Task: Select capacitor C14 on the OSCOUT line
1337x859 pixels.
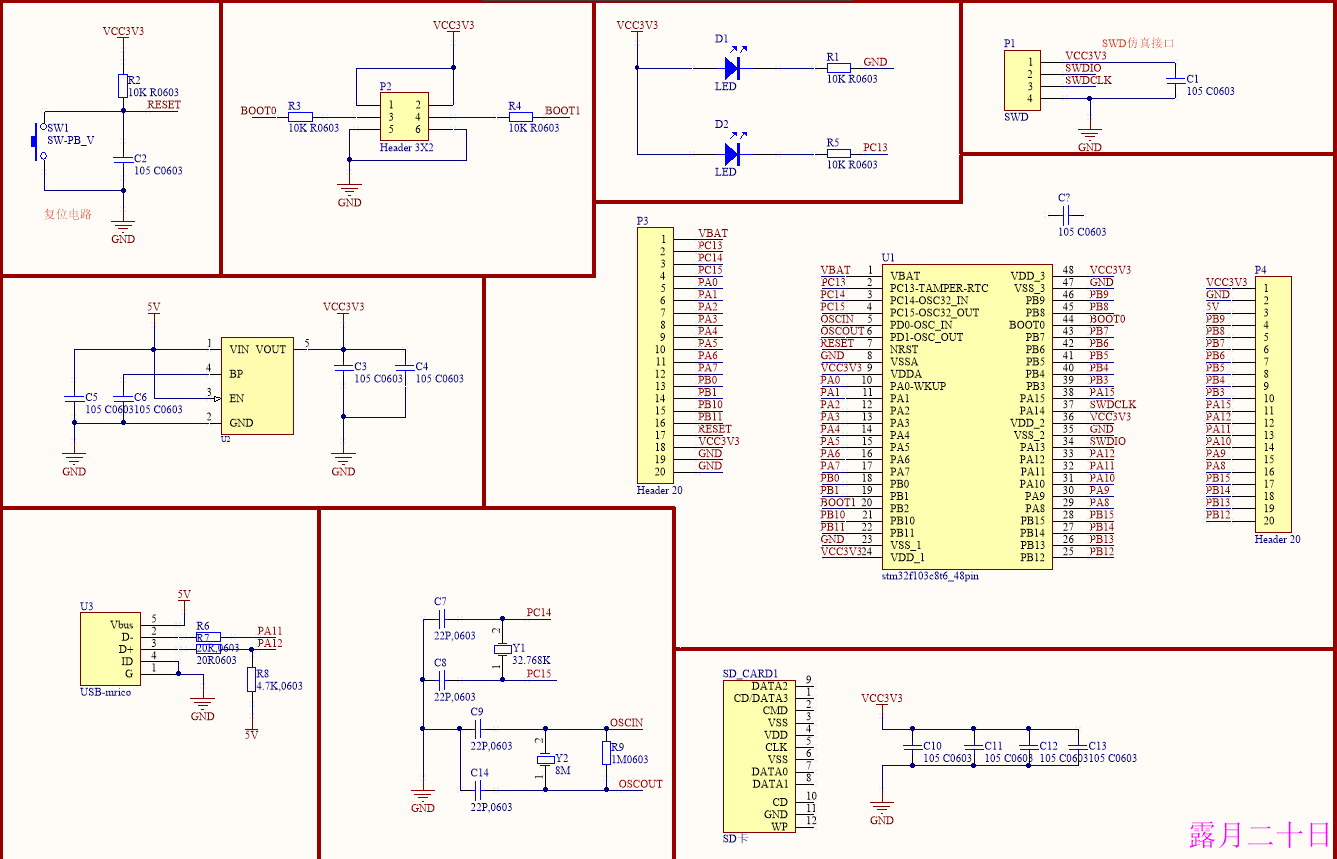Action: (x=478, y=790)
